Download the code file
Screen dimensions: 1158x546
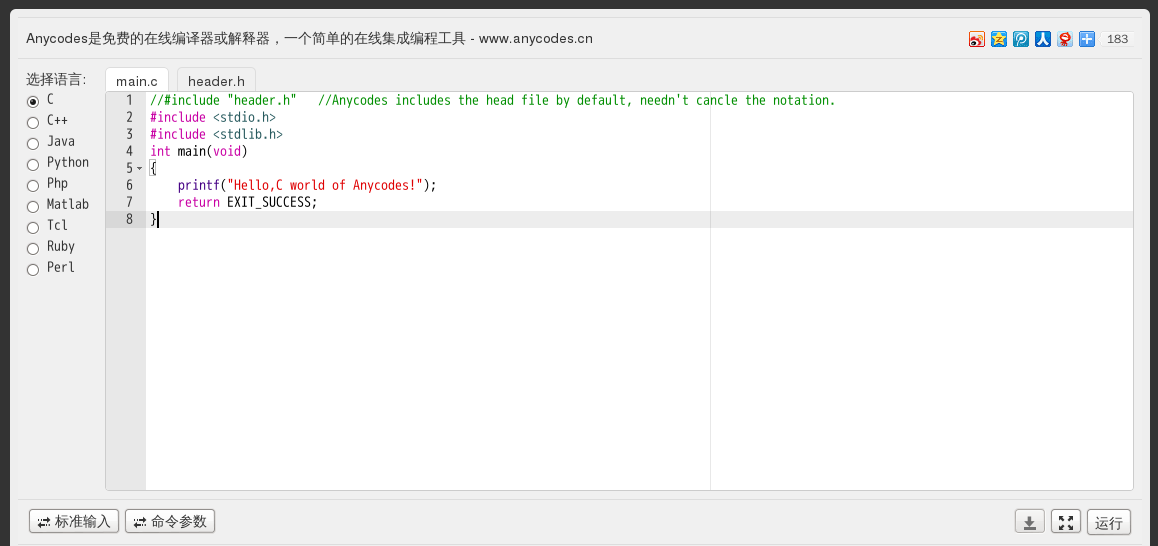1029,522
